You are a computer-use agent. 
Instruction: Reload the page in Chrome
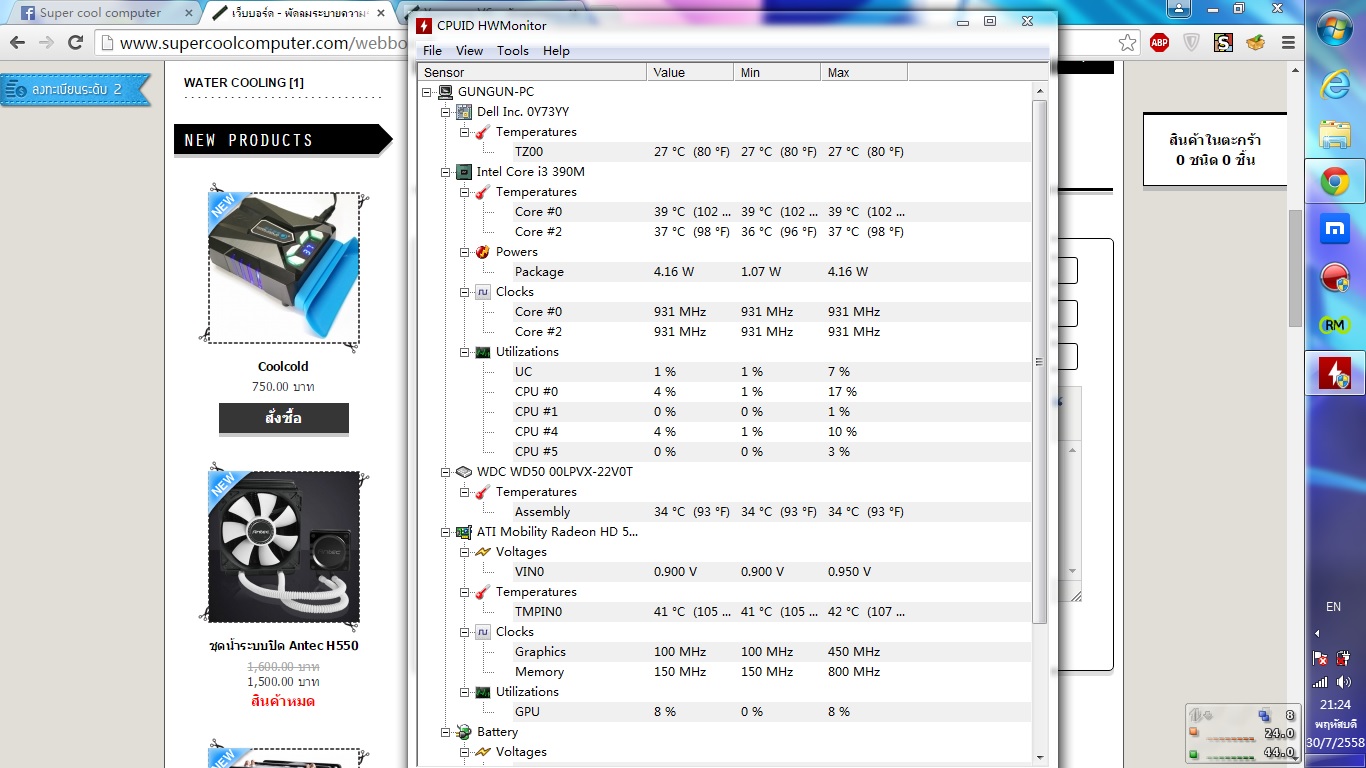(75, 42)
